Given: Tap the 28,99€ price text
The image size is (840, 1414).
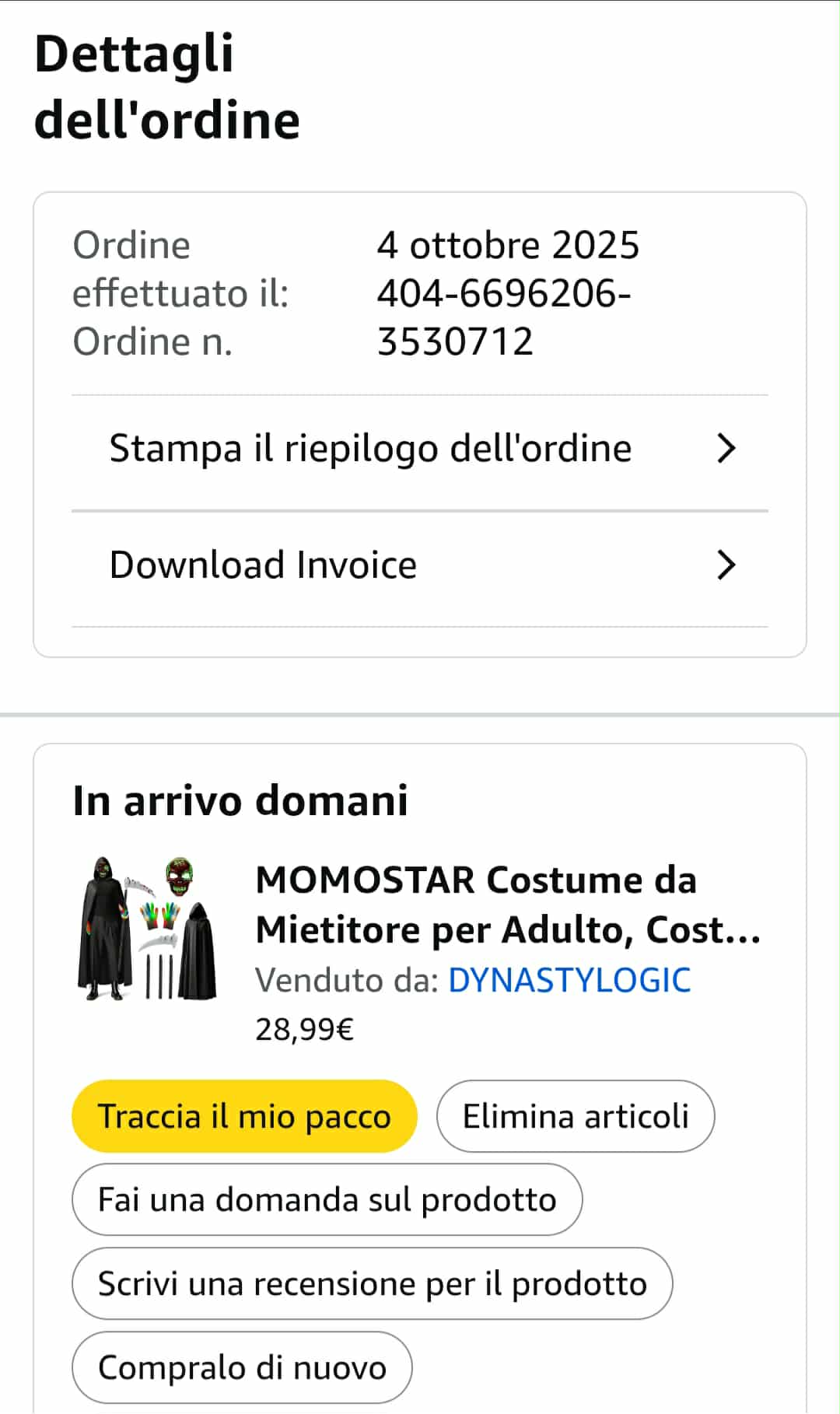Looking at the screenshot, I should (304, 1029).
